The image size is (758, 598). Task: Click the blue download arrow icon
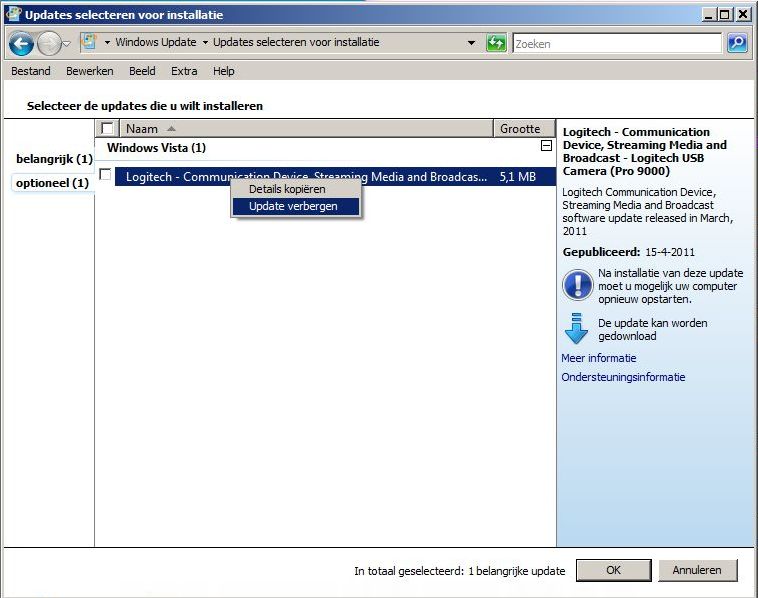point(577,329)
